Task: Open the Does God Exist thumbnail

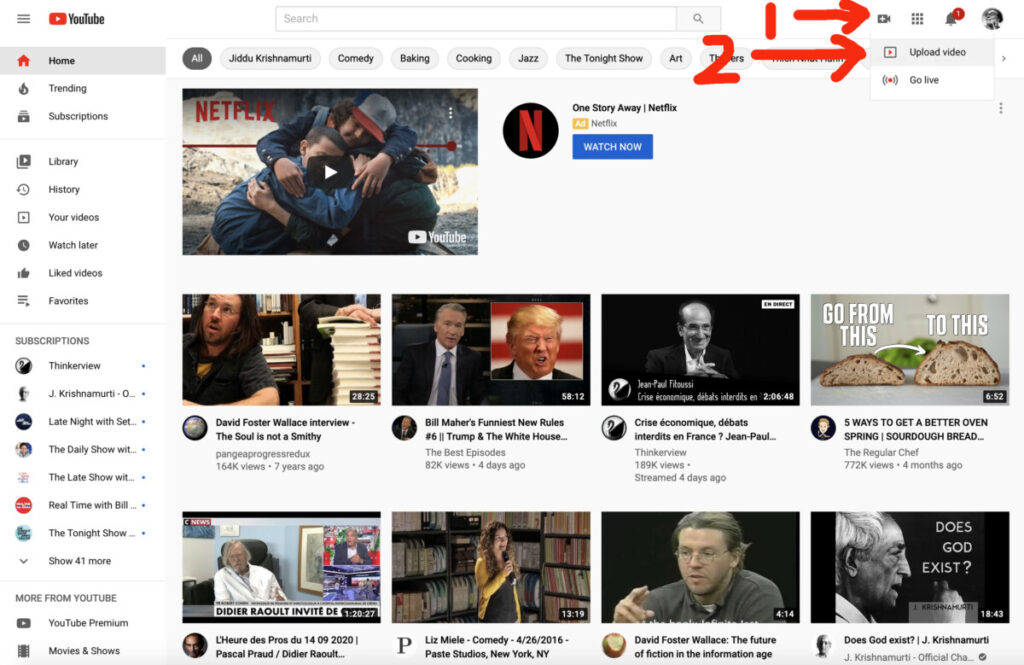Action: point(910,568)
